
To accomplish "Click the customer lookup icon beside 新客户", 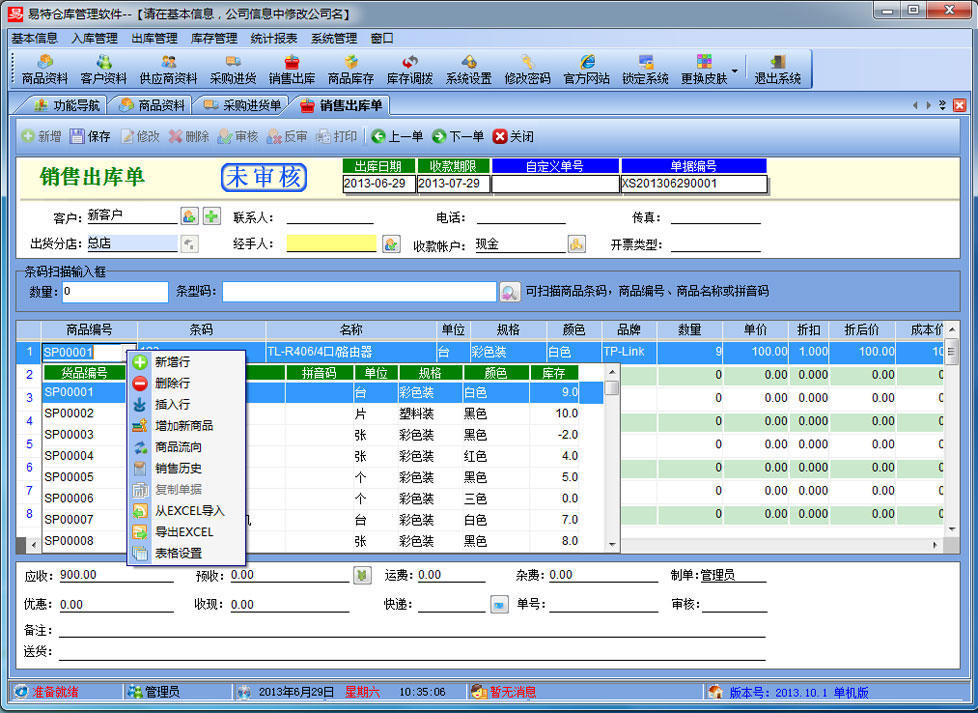I will [189, 216].
